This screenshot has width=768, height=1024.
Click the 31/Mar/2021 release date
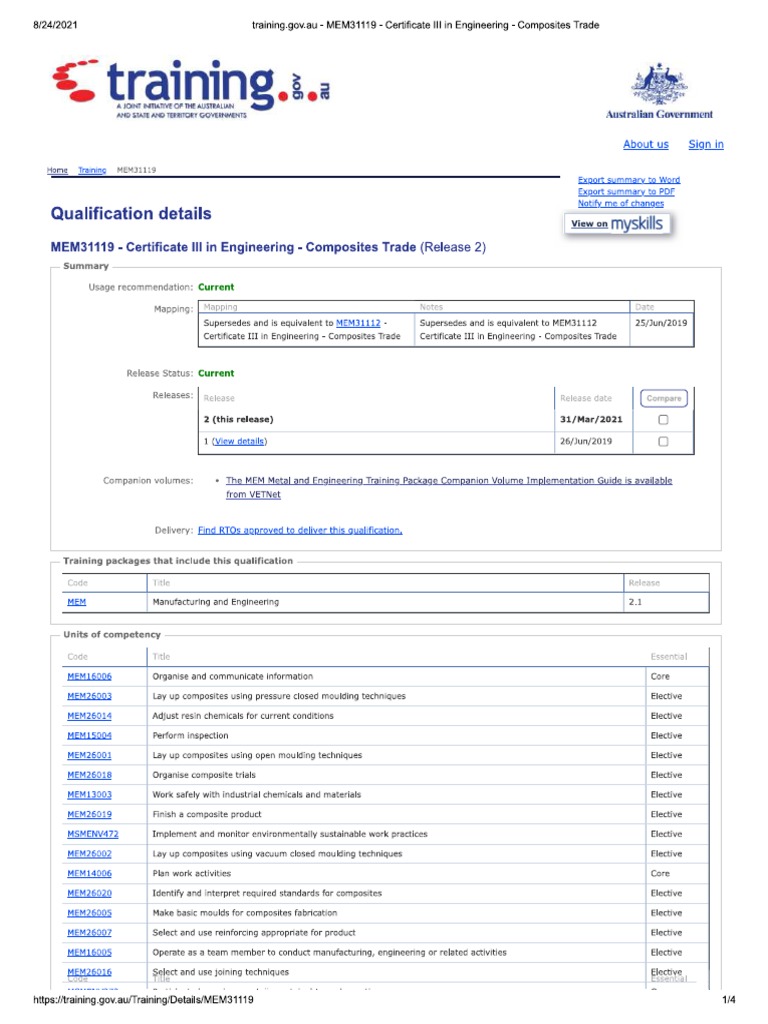[x=591, y=419]
